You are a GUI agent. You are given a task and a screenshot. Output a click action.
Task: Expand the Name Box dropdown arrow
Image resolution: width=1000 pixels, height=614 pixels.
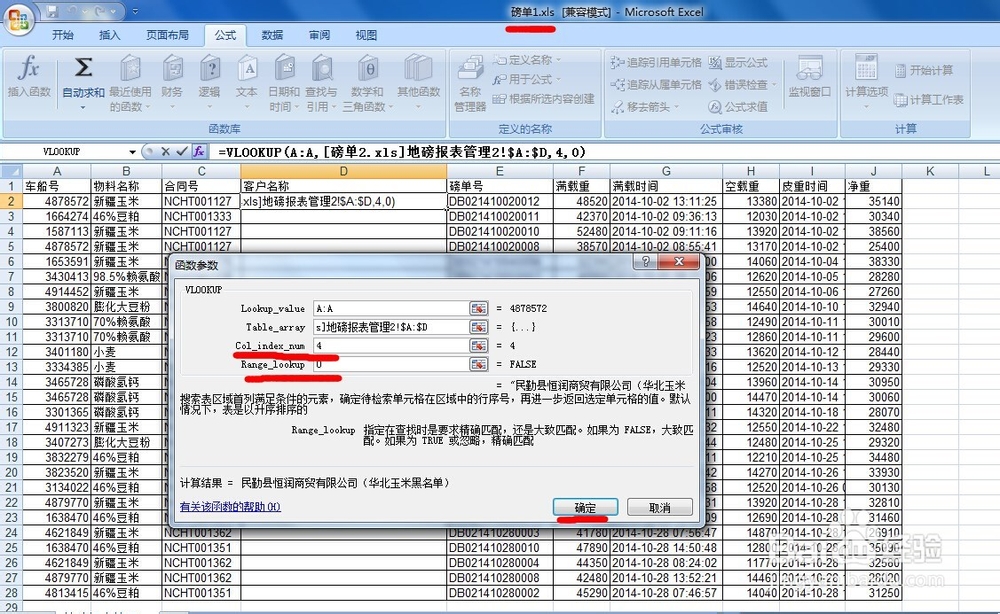[x=132, y=152]
